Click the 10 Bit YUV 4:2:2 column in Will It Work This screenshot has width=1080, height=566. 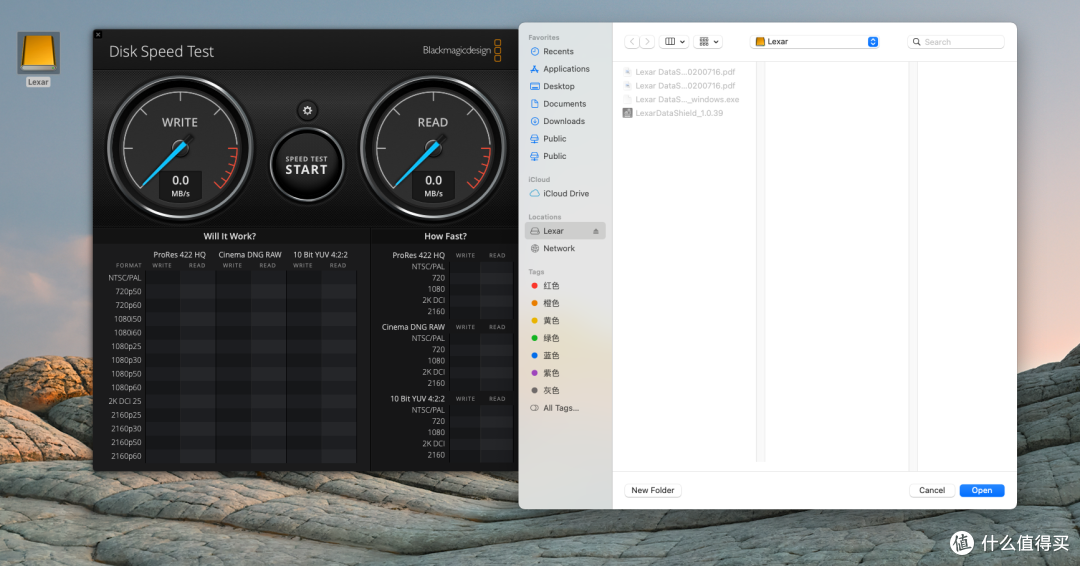(320, 255)
